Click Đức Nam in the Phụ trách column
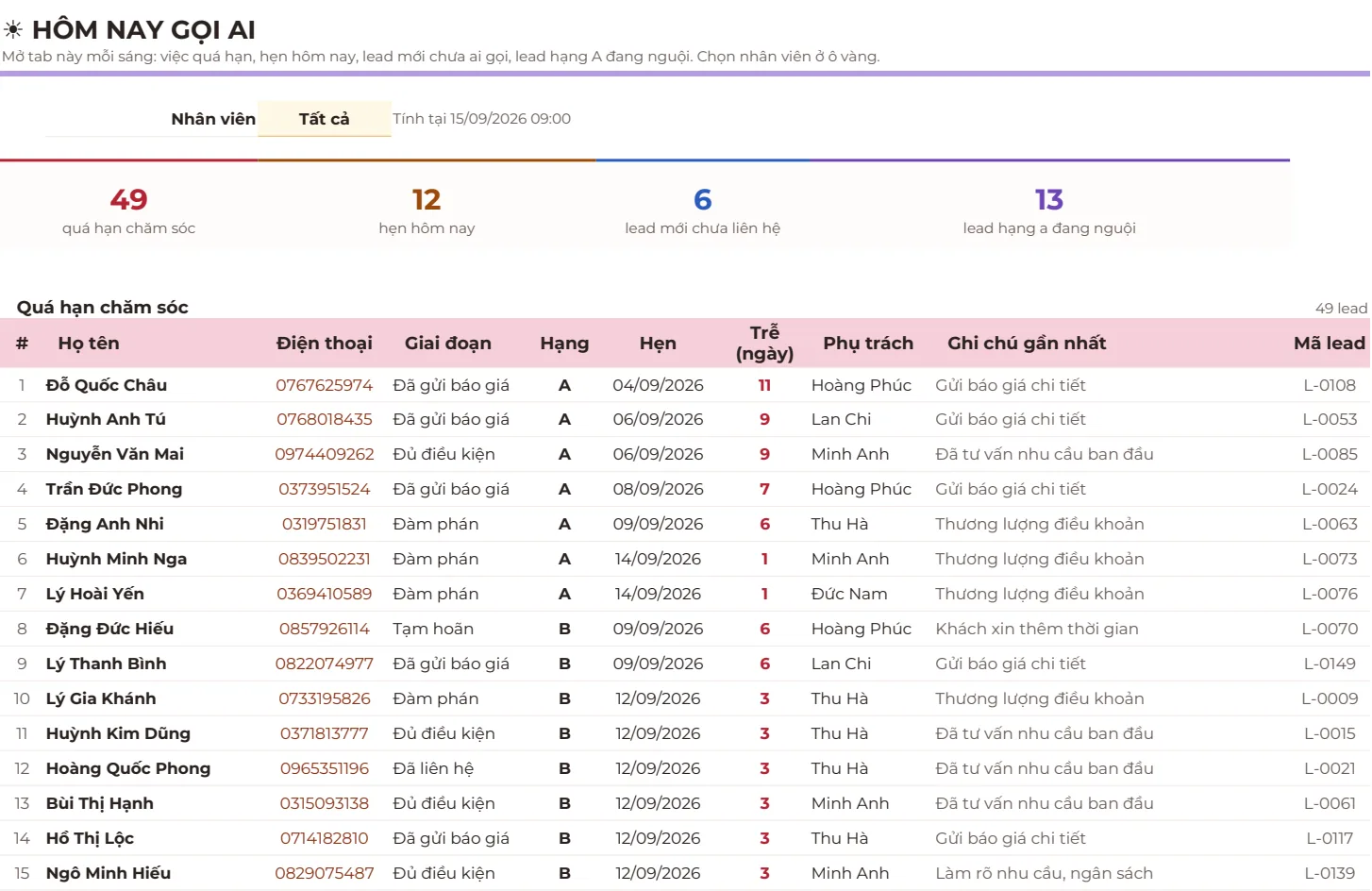 tap(849, 594)
